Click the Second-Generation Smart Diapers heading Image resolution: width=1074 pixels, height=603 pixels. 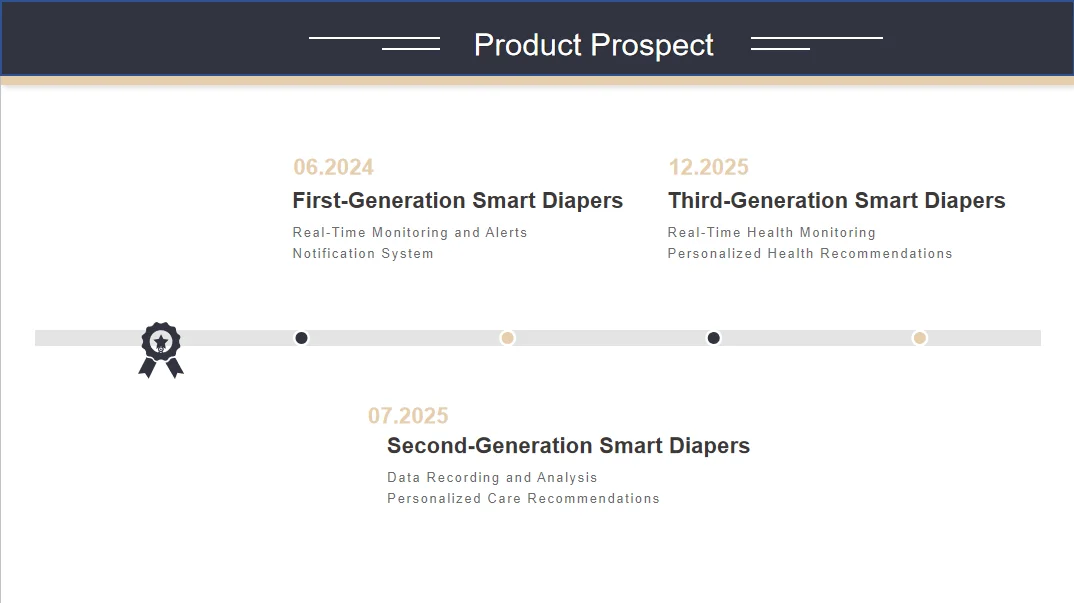coord(568,446)
